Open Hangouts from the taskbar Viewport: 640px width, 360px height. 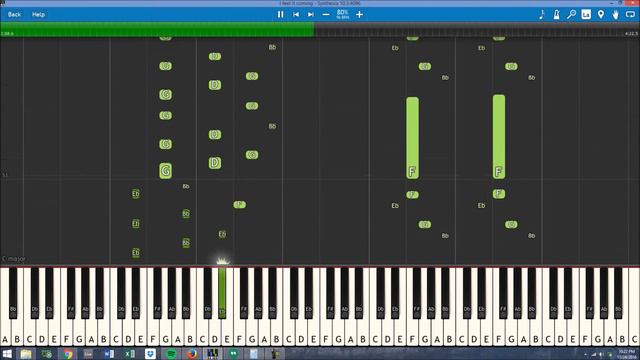pyautogui.click(x=233, y=354)
